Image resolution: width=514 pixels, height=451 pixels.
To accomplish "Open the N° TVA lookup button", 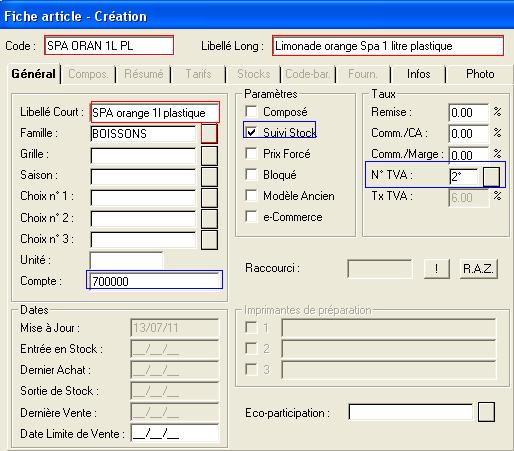I will pos(491,177).
